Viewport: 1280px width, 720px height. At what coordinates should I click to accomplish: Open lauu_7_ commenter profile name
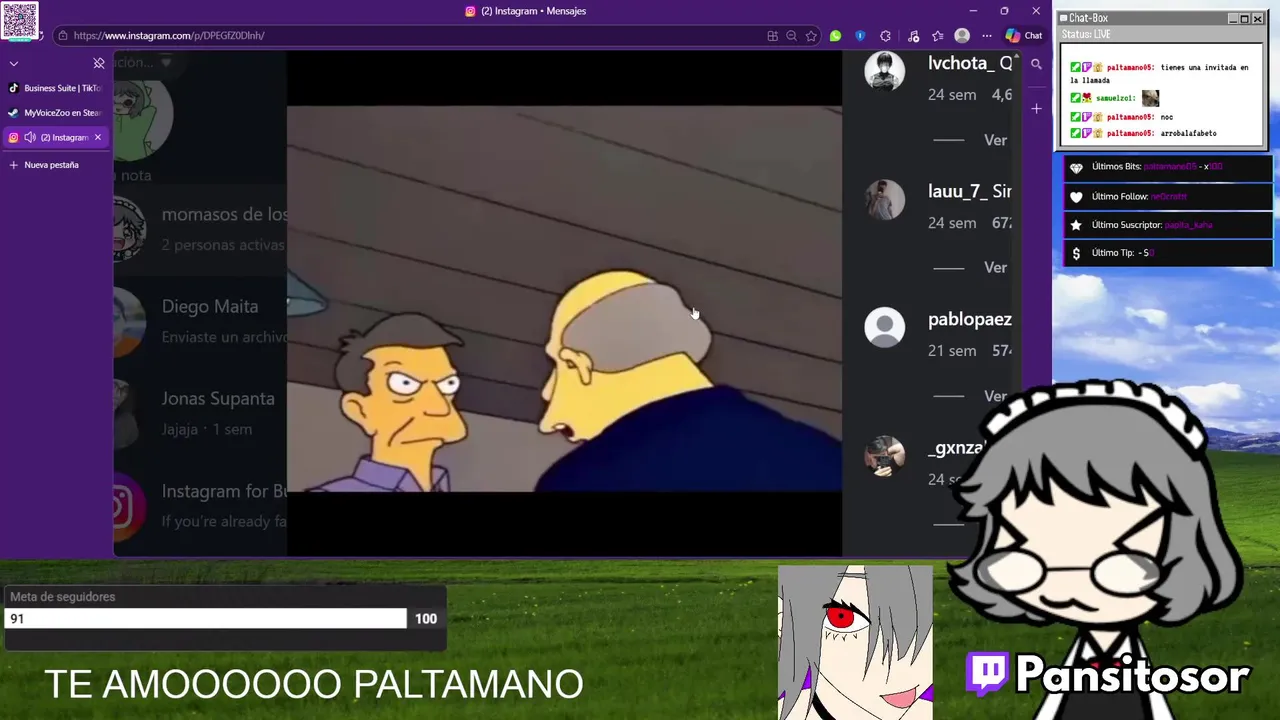click(x=956, y=191)
